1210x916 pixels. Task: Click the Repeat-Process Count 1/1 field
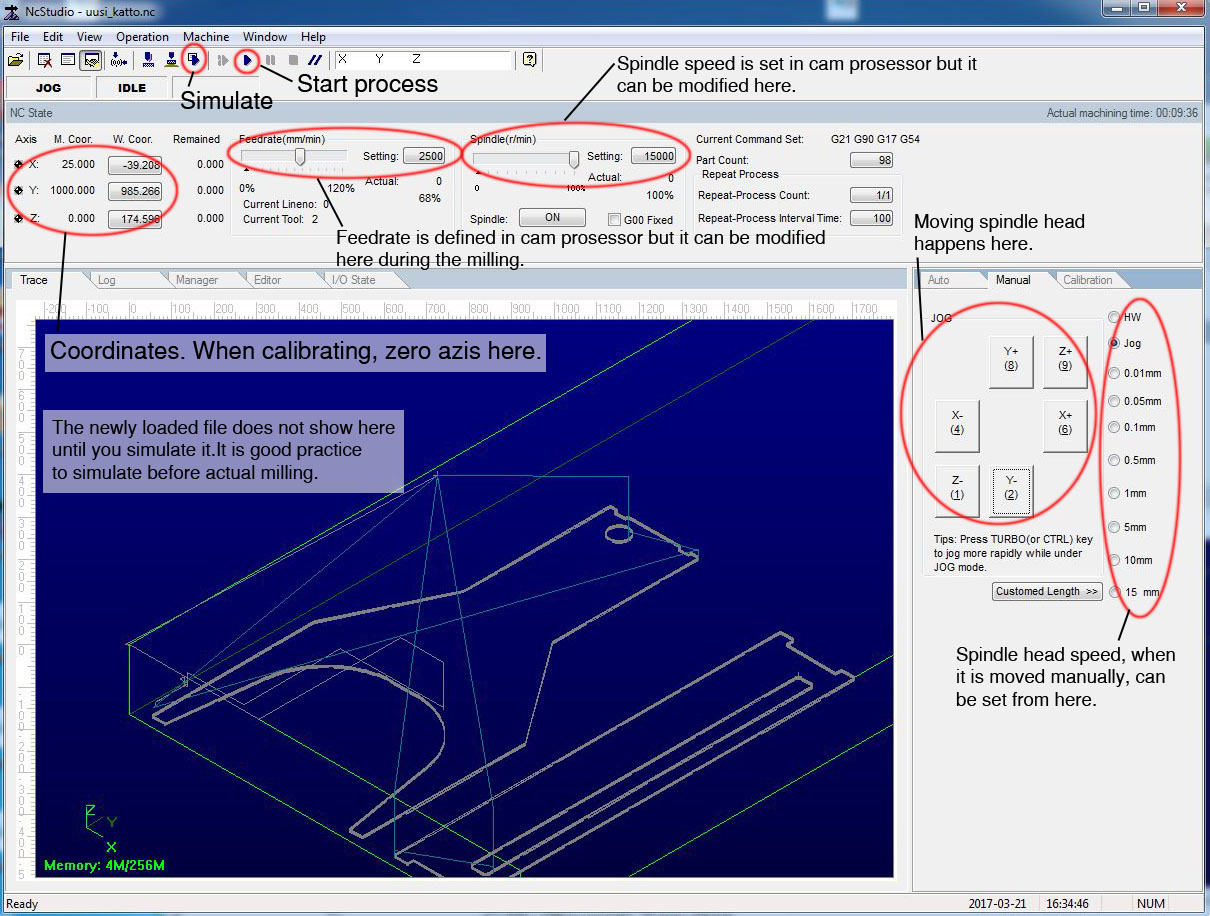871,195
